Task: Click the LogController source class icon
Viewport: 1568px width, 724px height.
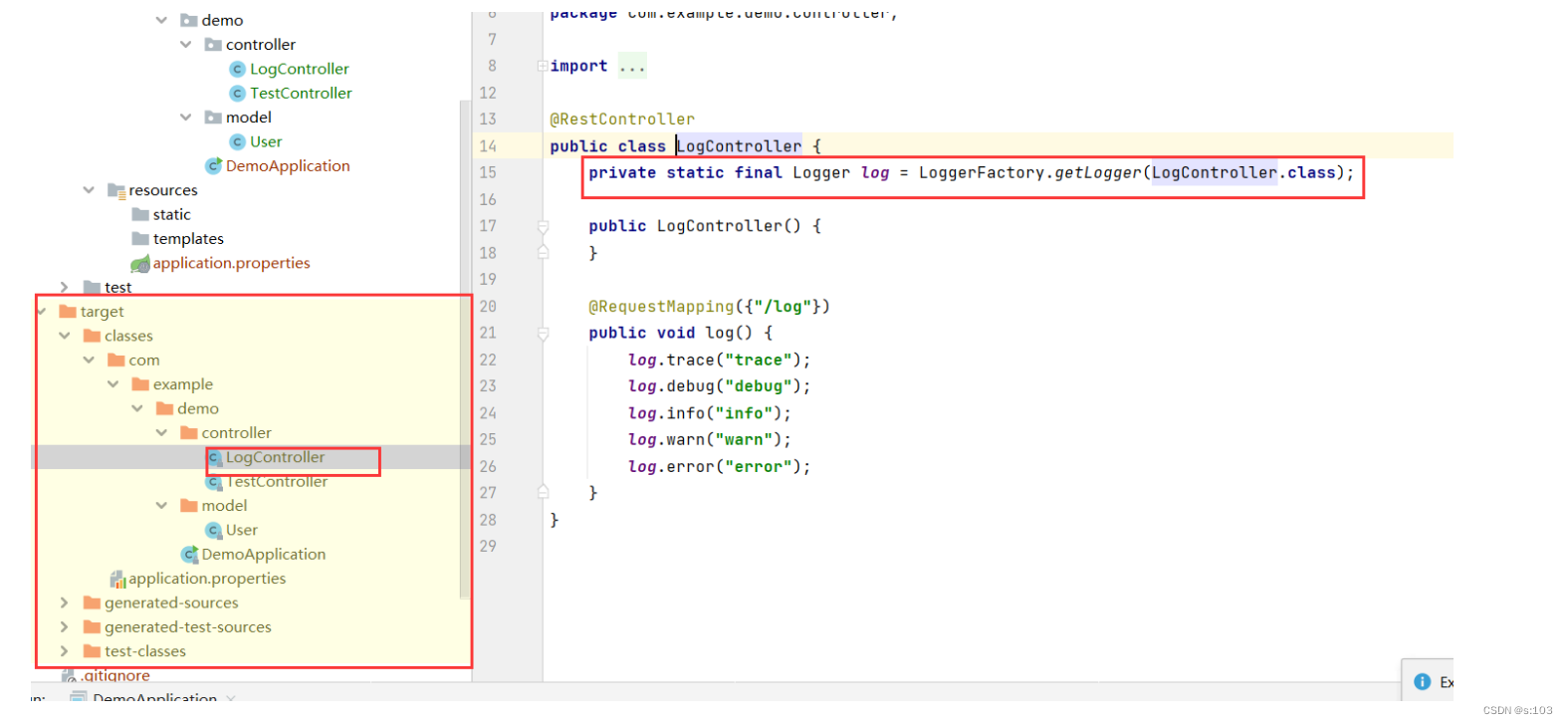Action: pyautogui.click(x=237, y=69)
